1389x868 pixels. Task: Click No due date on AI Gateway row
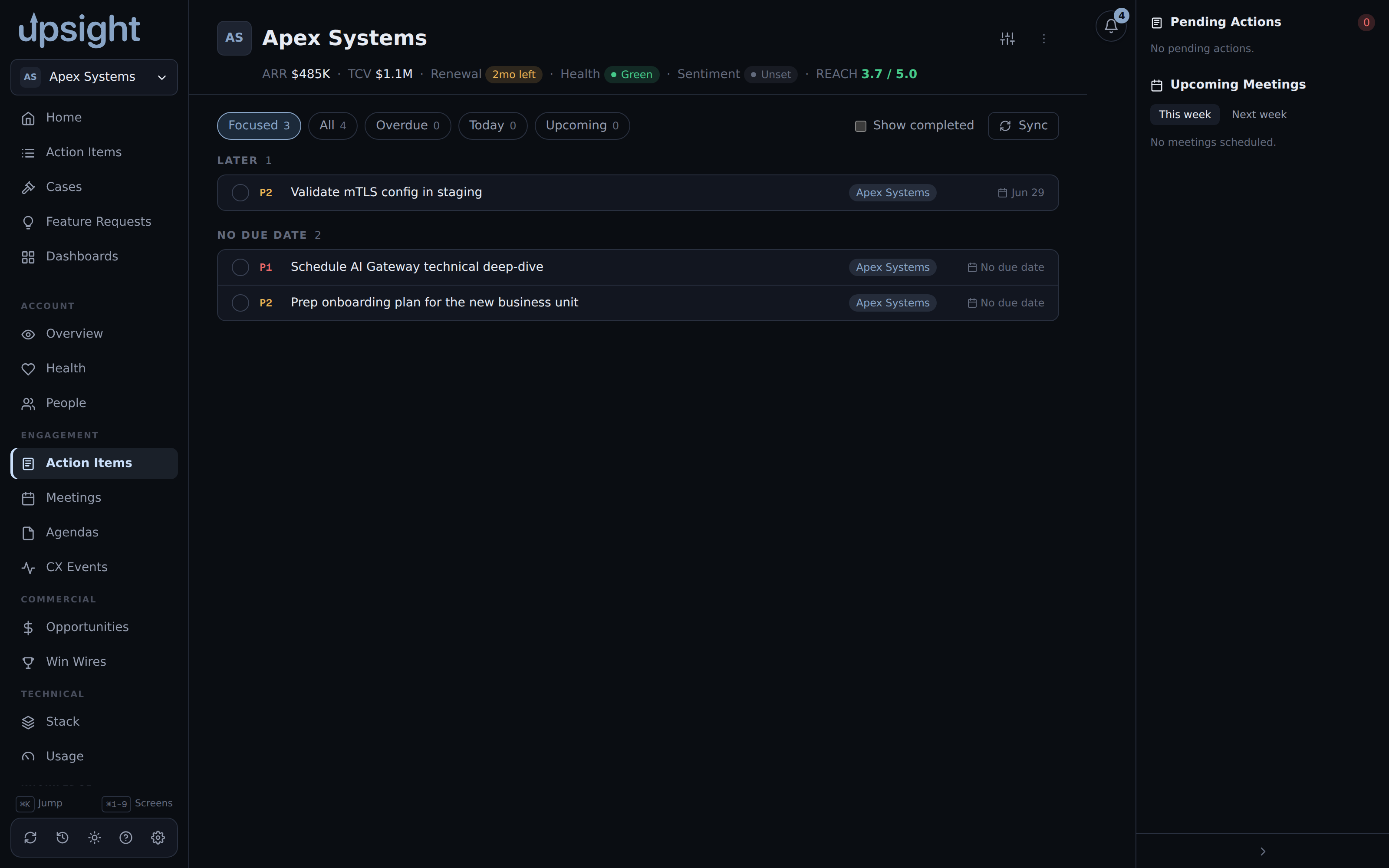coord(1006,267)
